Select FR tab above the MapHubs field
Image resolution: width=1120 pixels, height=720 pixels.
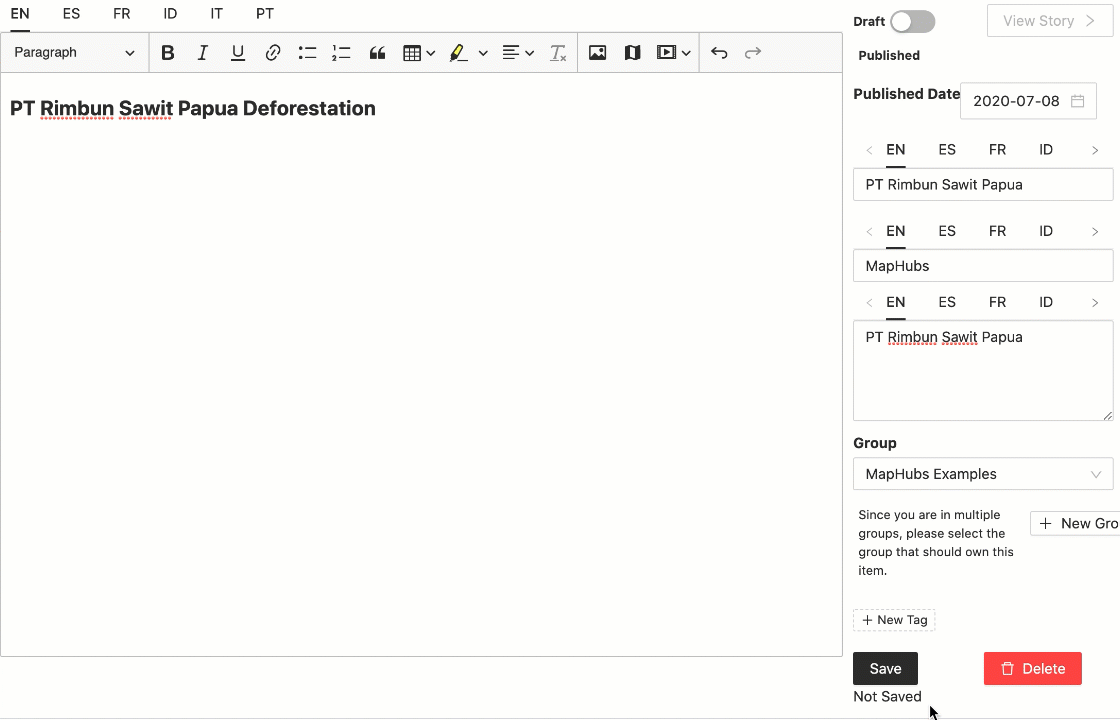pos(997,231)
